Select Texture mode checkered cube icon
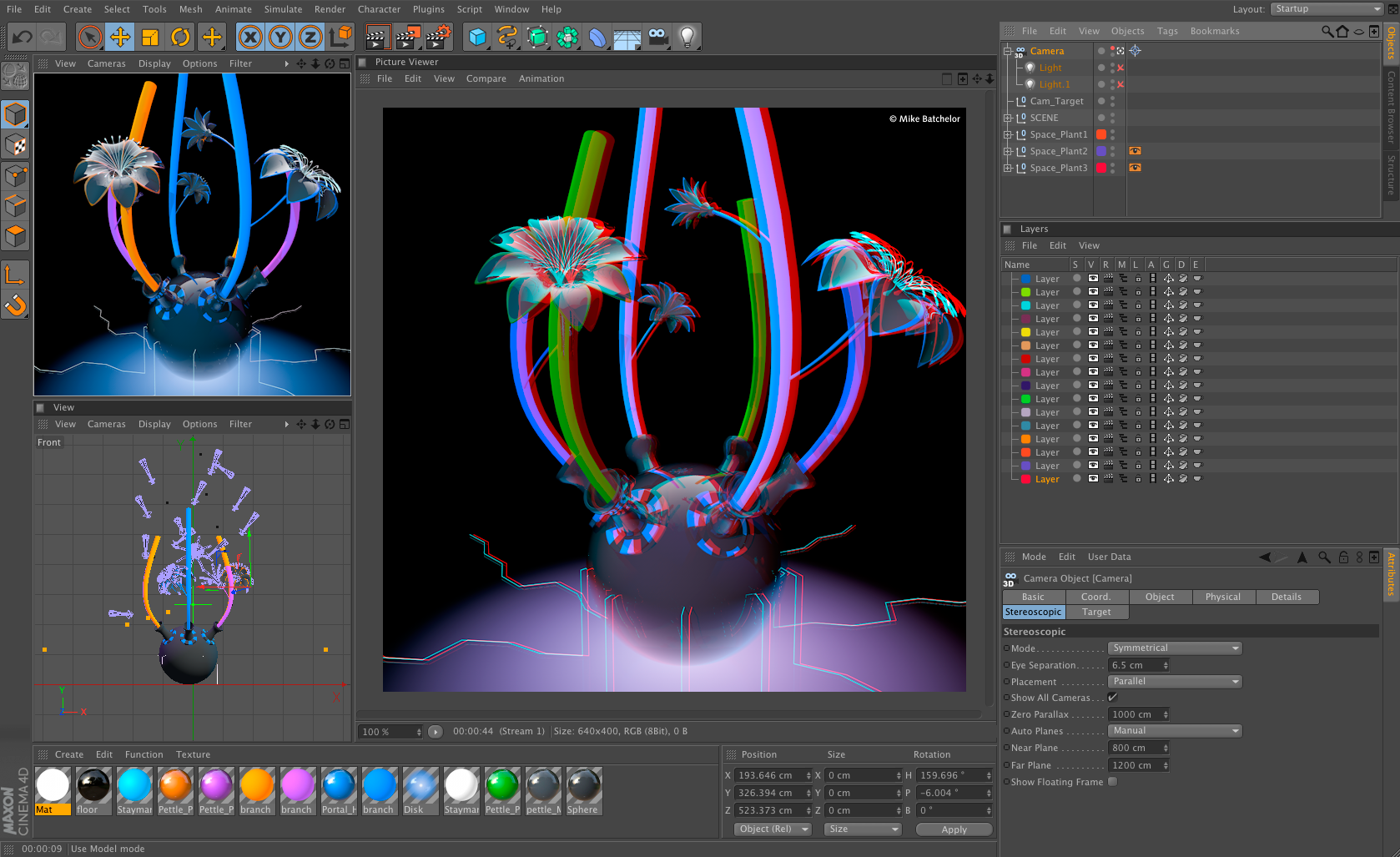 coord(15,145)
